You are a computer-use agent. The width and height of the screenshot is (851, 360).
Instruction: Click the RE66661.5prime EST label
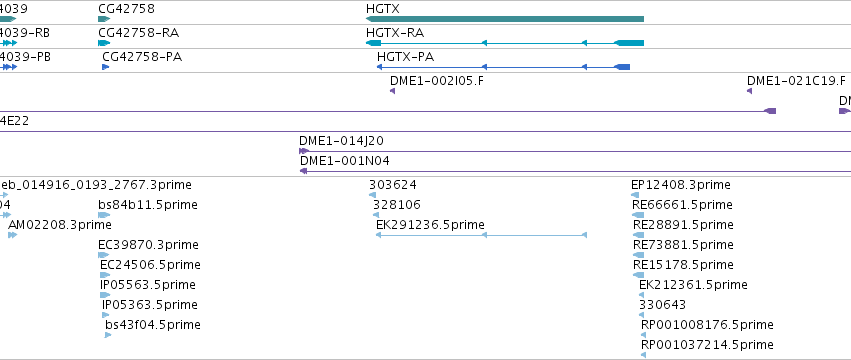[x=683, y=205]
